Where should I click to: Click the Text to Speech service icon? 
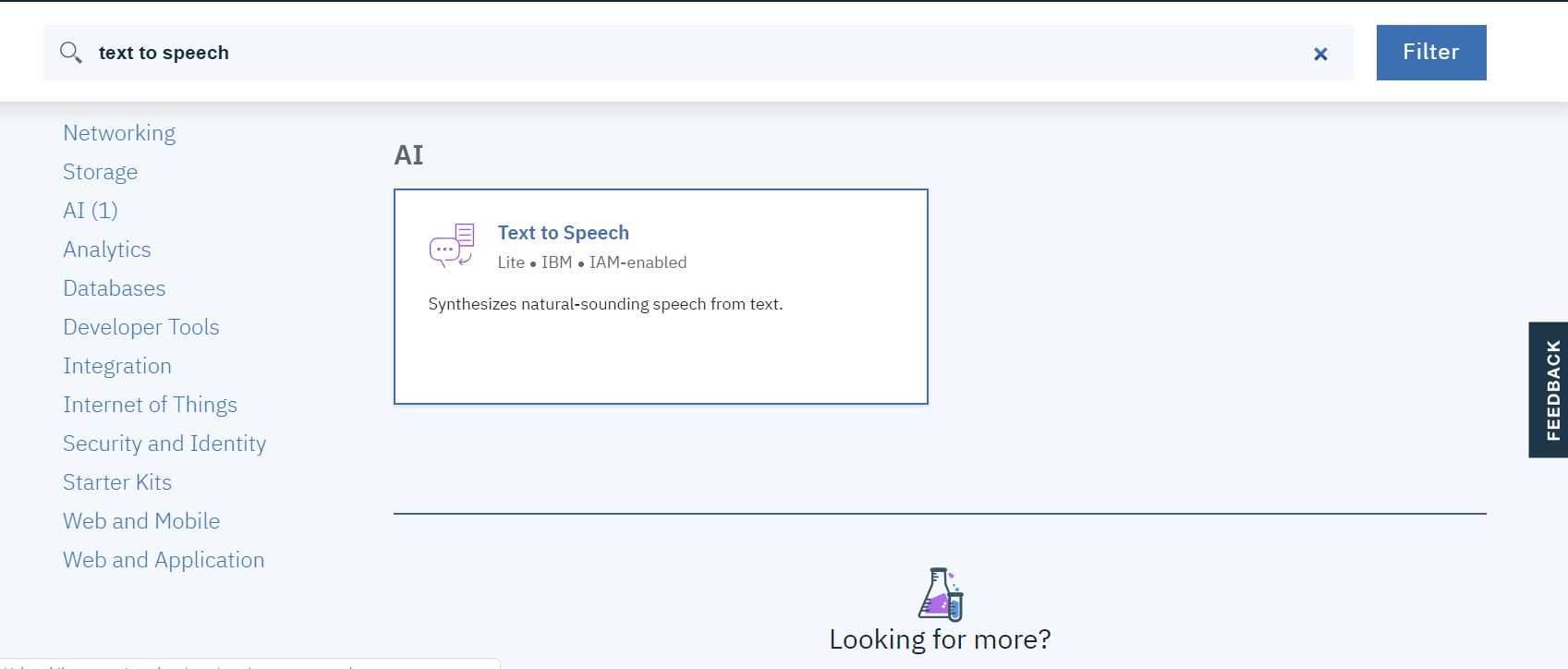(452, 246)
